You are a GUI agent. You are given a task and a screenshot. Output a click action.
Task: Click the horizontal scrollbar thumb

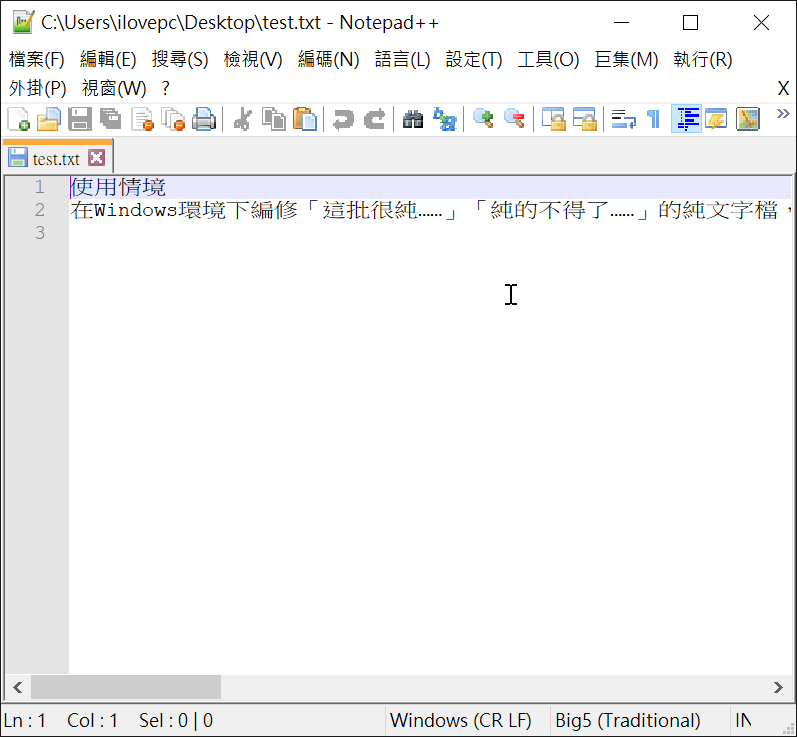(x=126, y=687)
